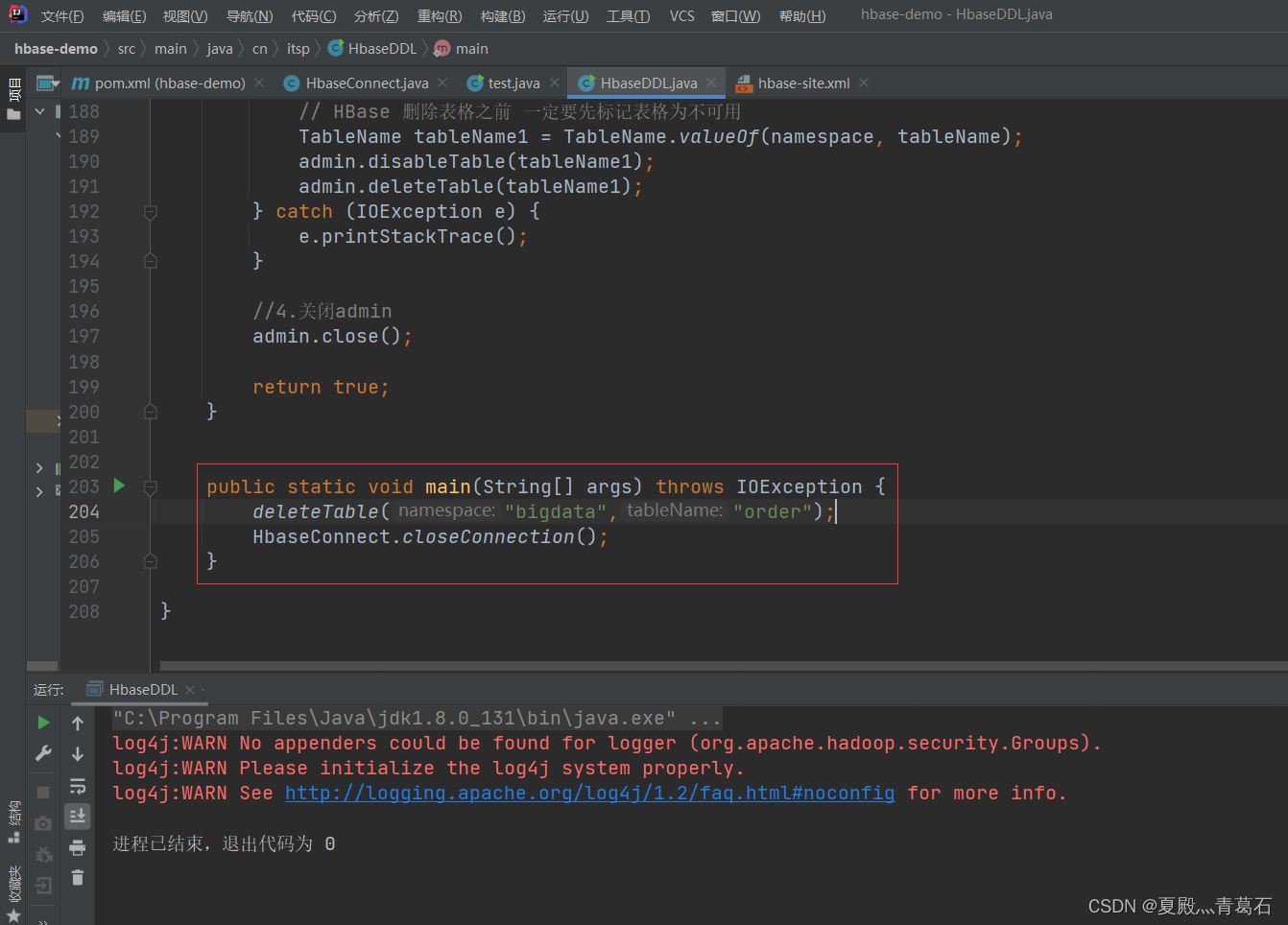The image size is (1288, 925).
Task: Close the HbaseConnect.java tab
Action: (x=442, y=83)
